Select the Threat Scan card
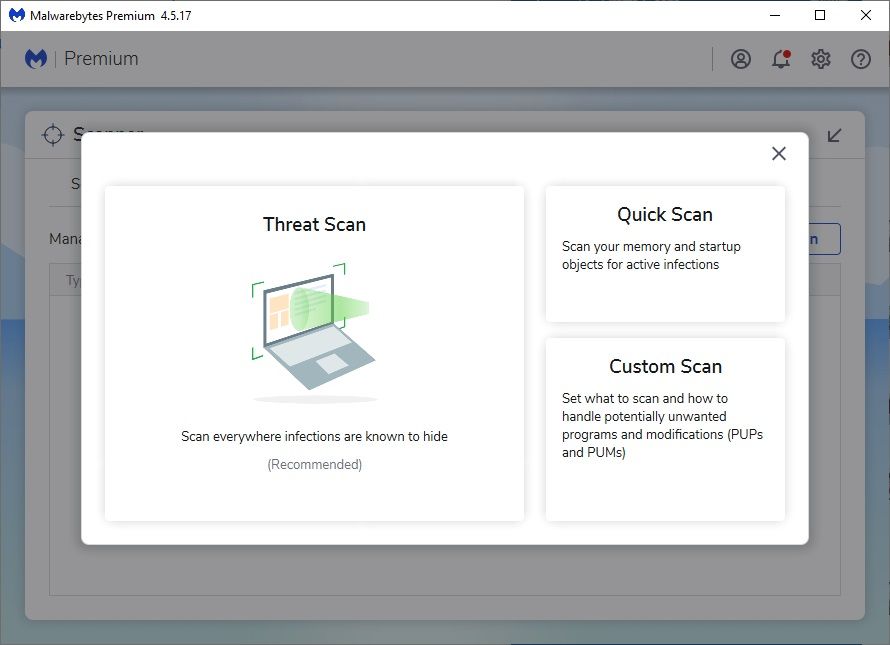The height and width of the screenshot is (645, 890). click(x=314, y=353)
